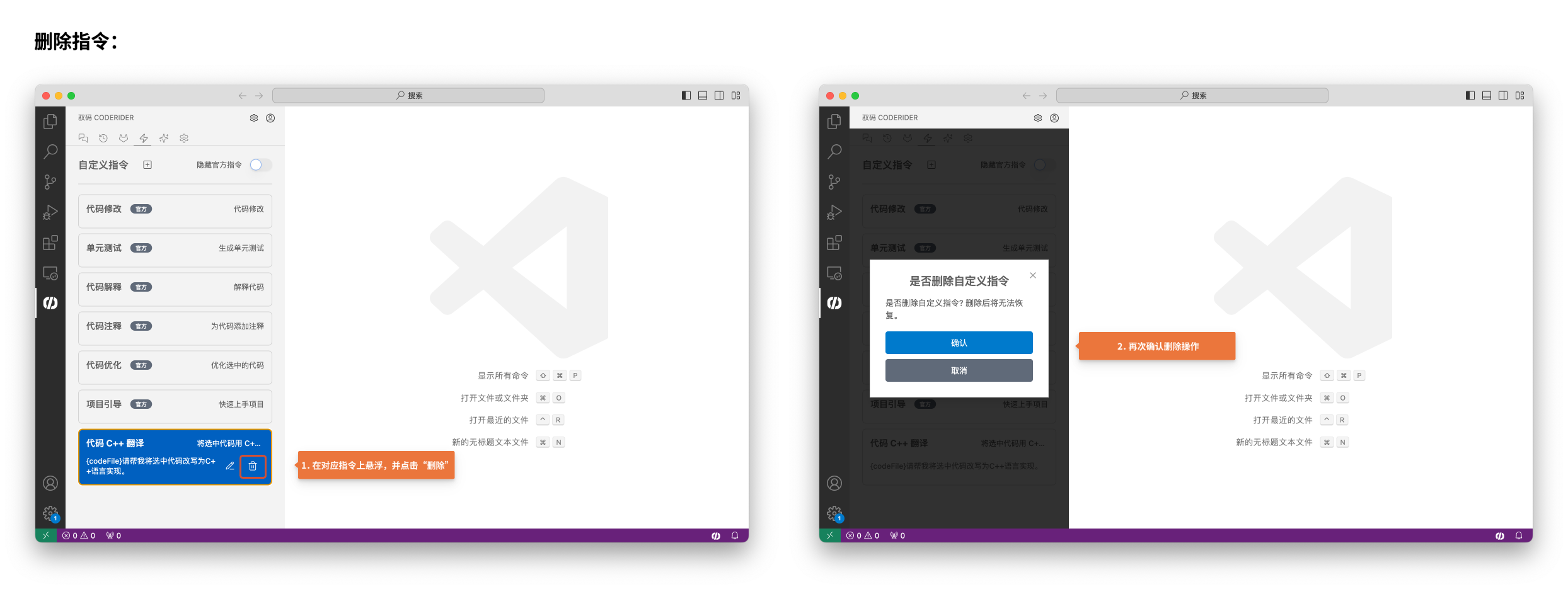The height and width of the screenshot is (589, 1568).
Task: Open Extensions view in the left window
Action: [x=50, y=243]
